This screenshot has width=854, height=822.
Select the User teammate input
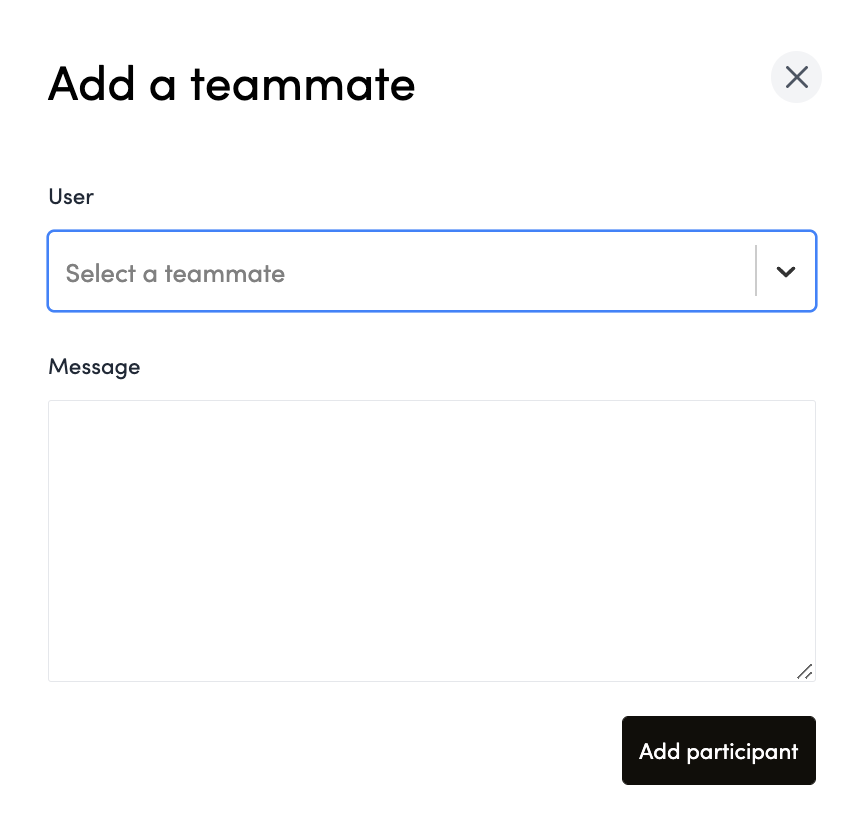400,272
